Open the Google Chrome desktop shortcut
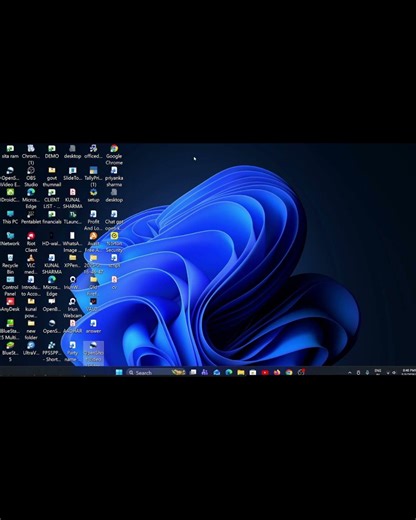 (114, 155)
